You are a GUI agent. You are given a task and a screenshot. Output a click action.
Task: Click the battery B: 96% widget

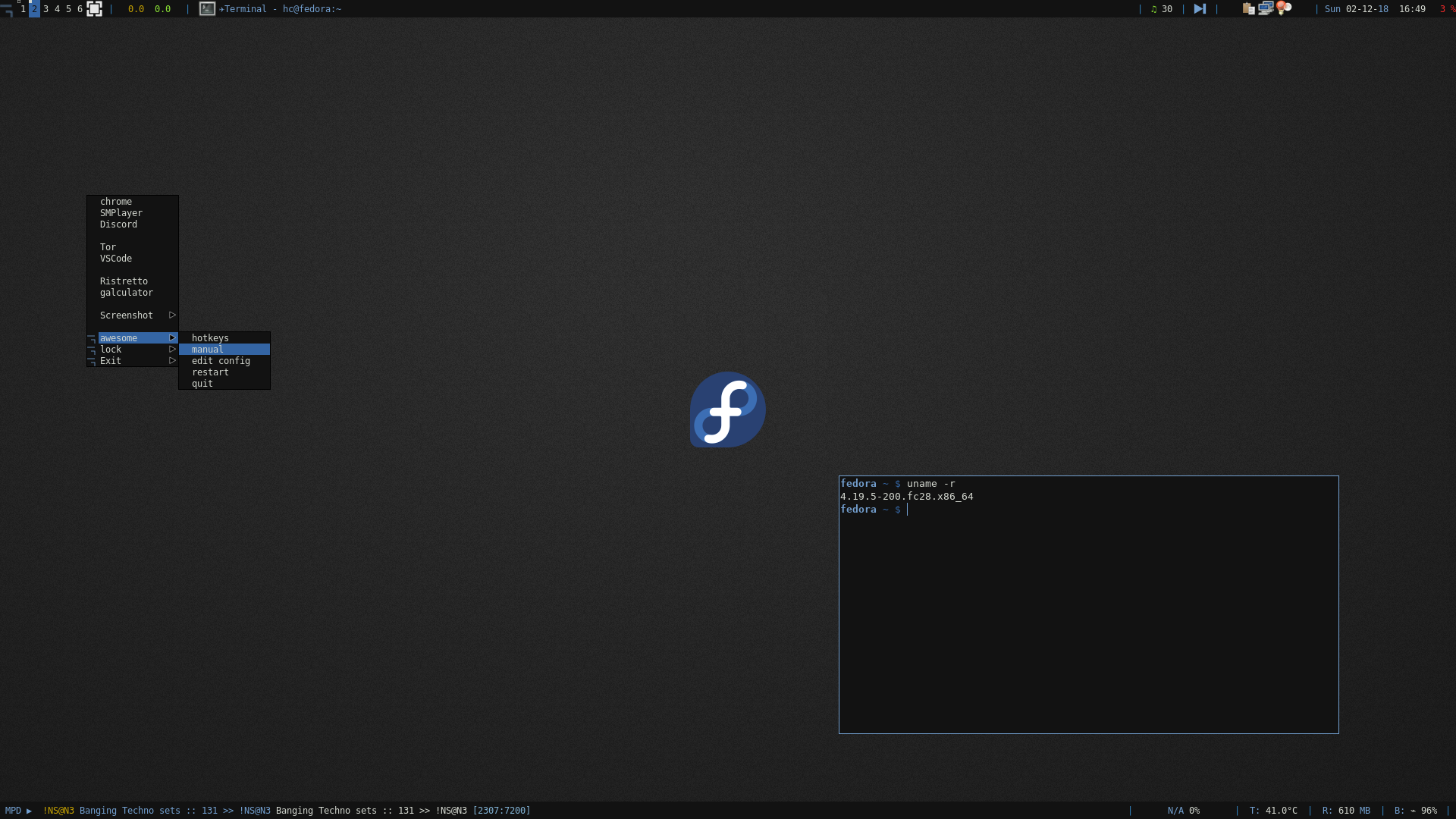(x=1416, y=811)
